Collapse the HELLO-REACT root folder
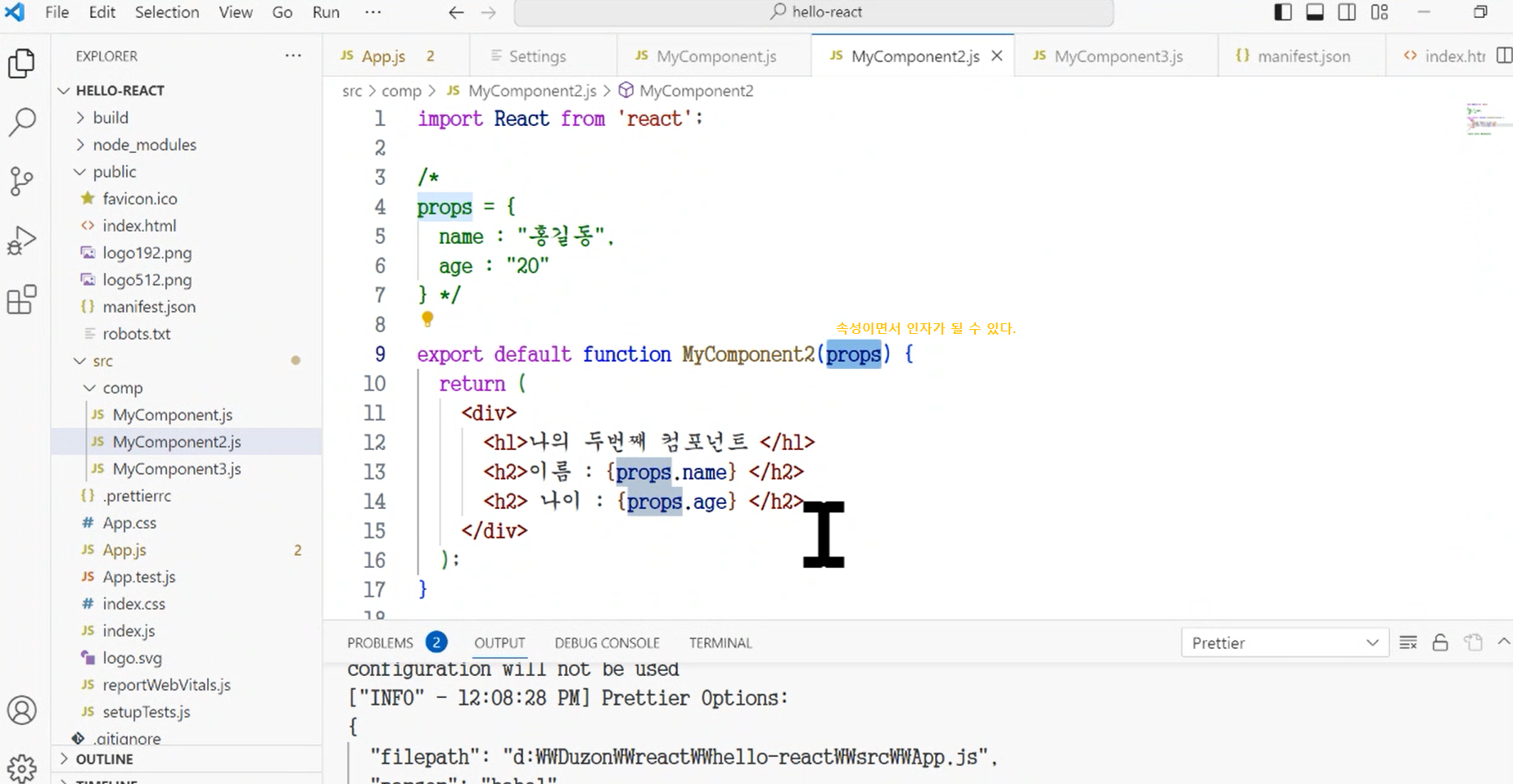The height and width of the screenshot is (784, 1513). coord(64,90)
